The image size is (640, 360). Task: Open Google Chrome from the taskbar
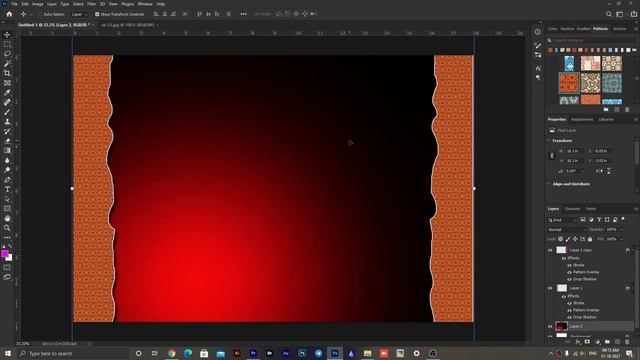coord(171,353)
